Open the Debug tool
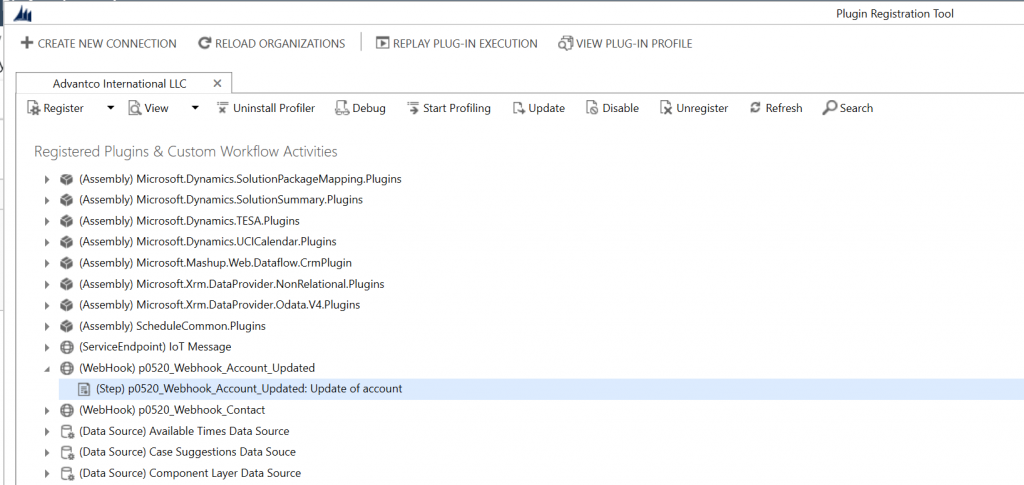Image resolution: width=1024 pixels, height=485 pixels. (x=360, y=108)
